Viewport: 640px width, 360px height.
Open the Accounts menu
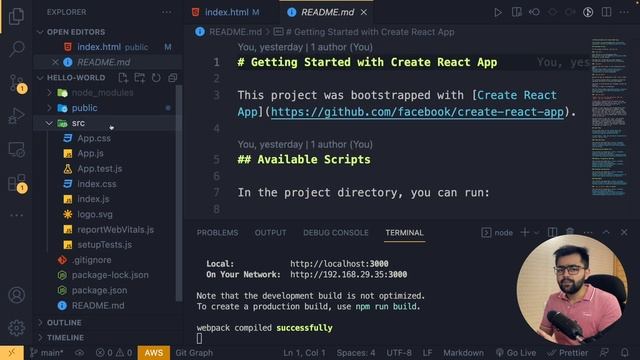[x=16, y=295]
